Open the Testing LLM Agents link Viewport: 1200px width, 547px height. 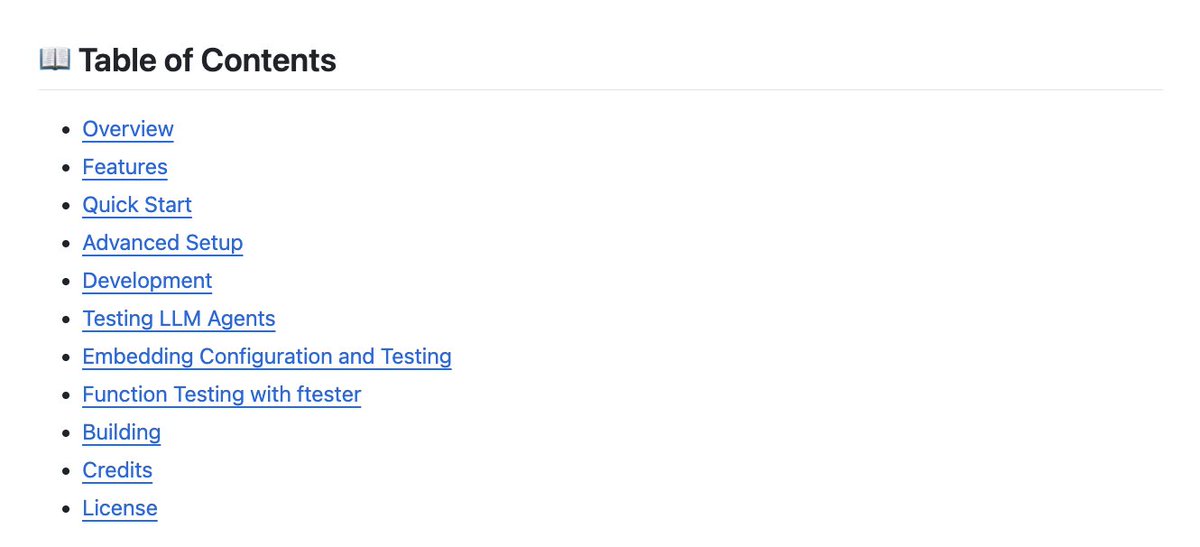point(178,319)
